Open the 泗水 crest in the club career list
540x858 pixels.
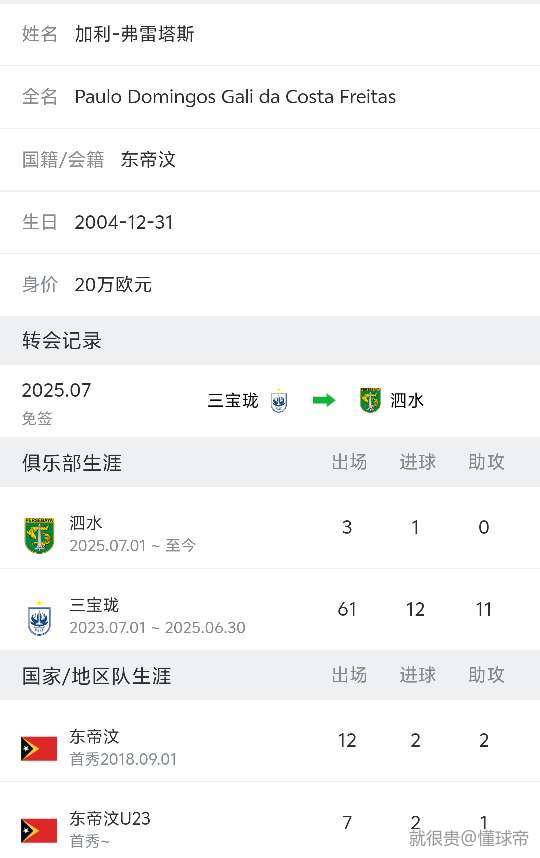[x=39, y=535]
